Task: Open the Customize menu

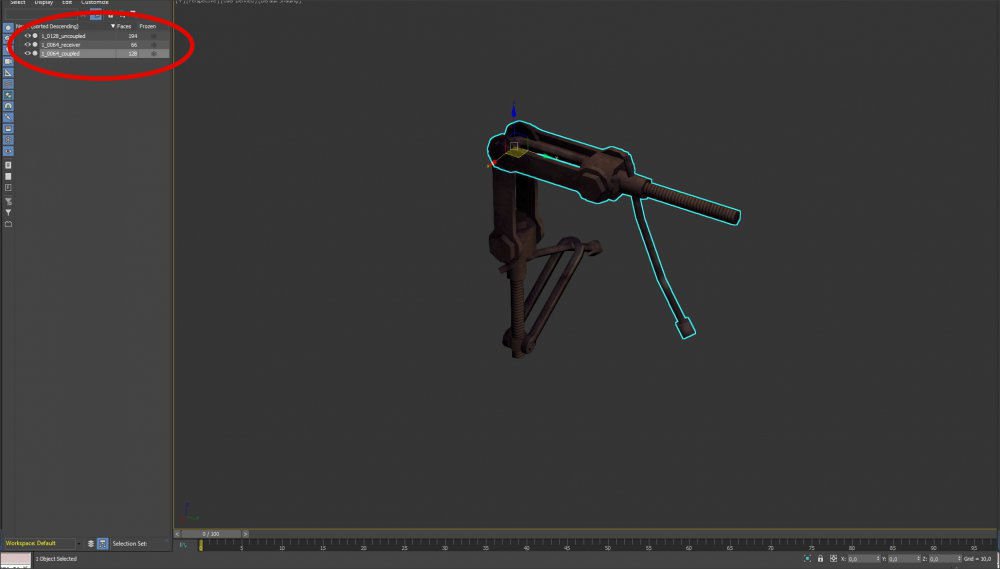Action: pos(94,3)
